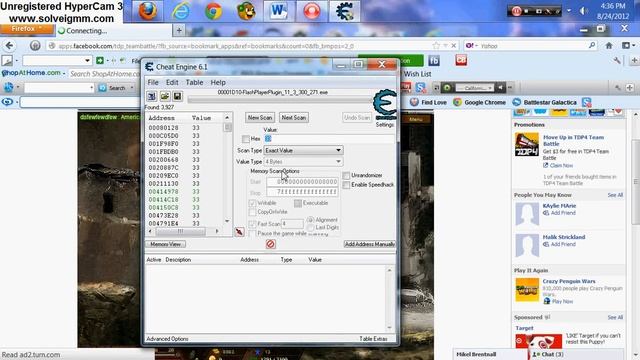Click the bookmark star in Firefox address bar
This screenshot has height=360, width=640.
(436, 46)
